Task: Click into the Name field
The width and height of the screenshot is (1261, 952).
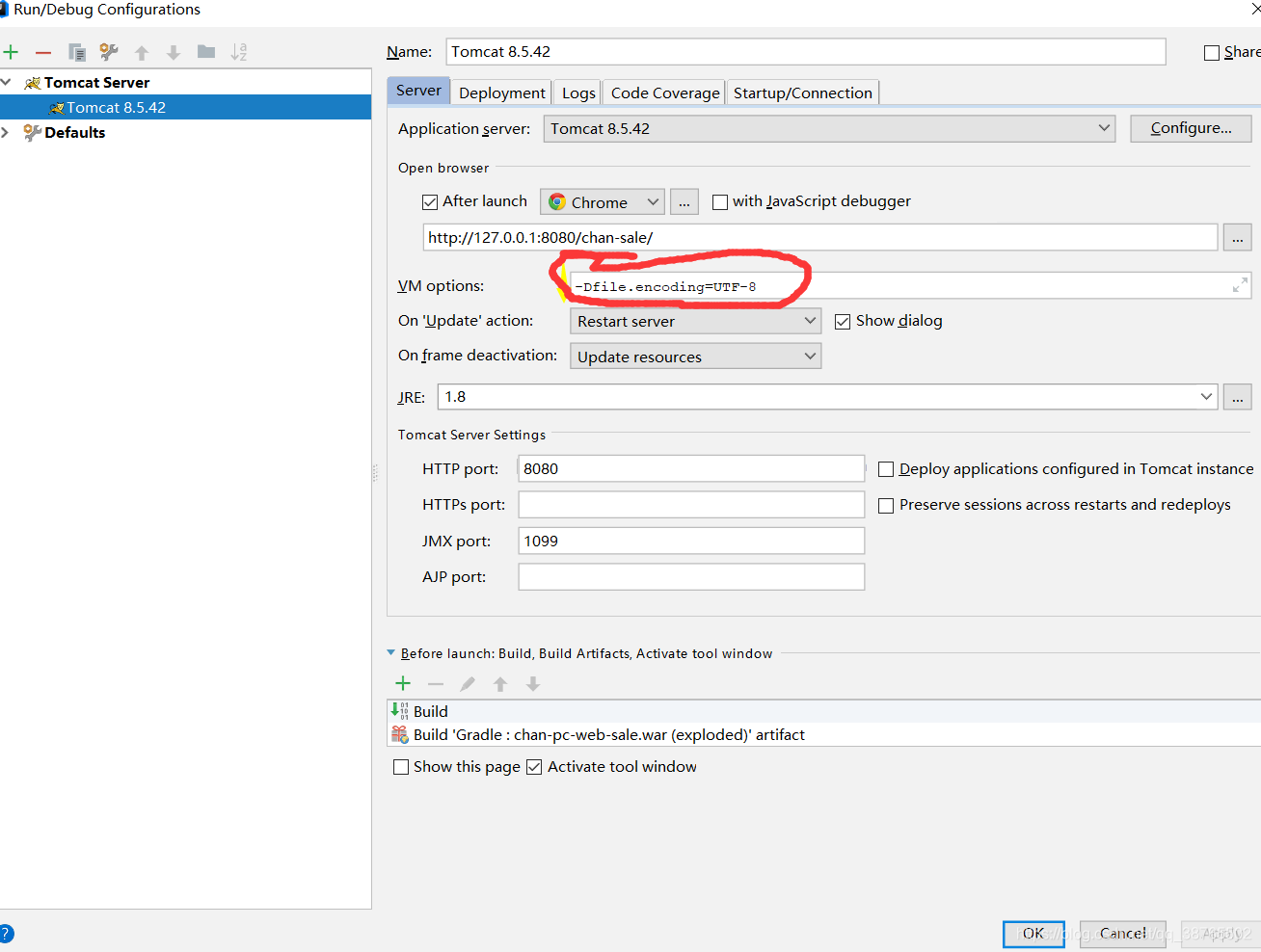Action: (806, 52)
